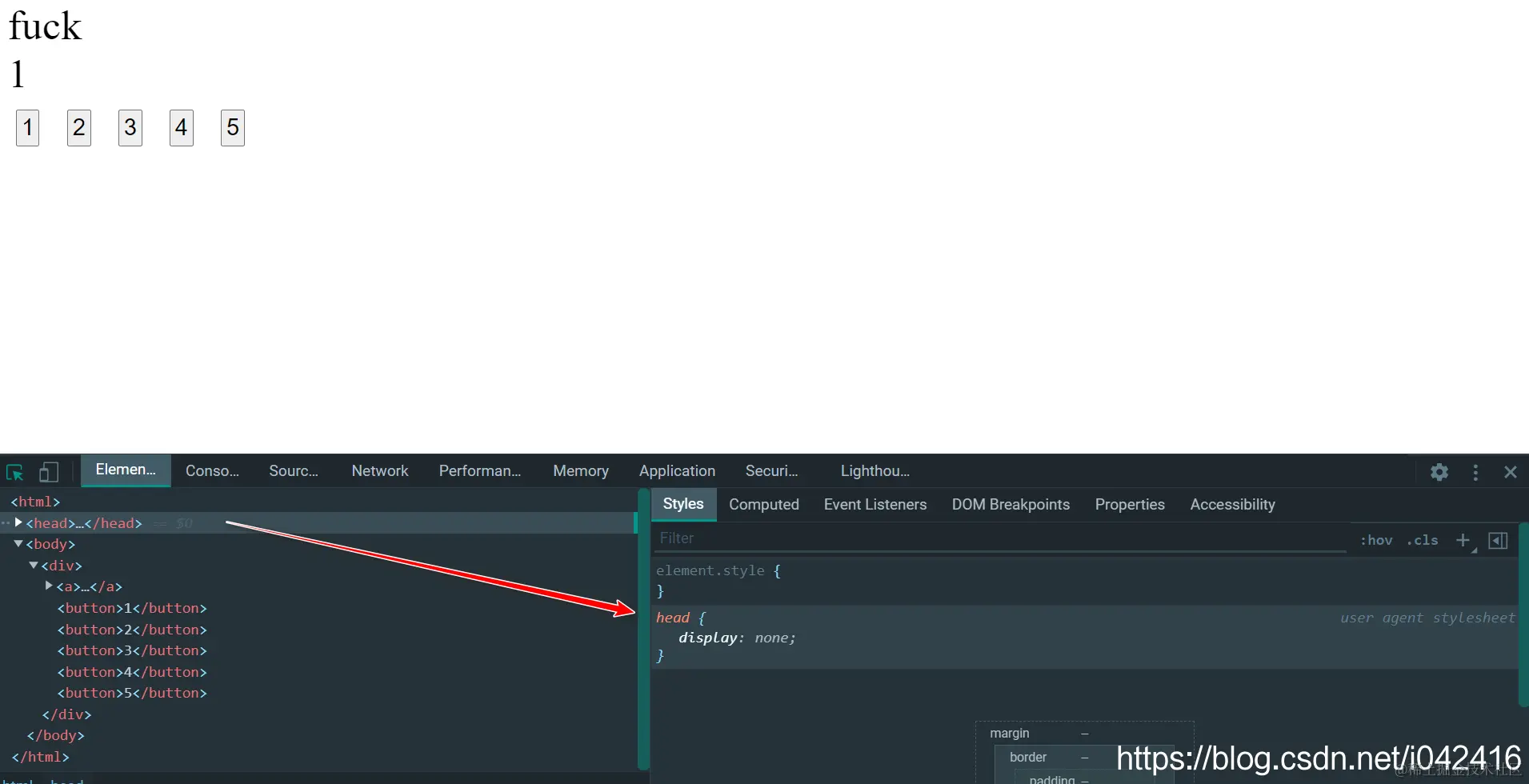Focus the styles Filter field
Screen dimensions: 1529x784
(x=1000, y=538)
